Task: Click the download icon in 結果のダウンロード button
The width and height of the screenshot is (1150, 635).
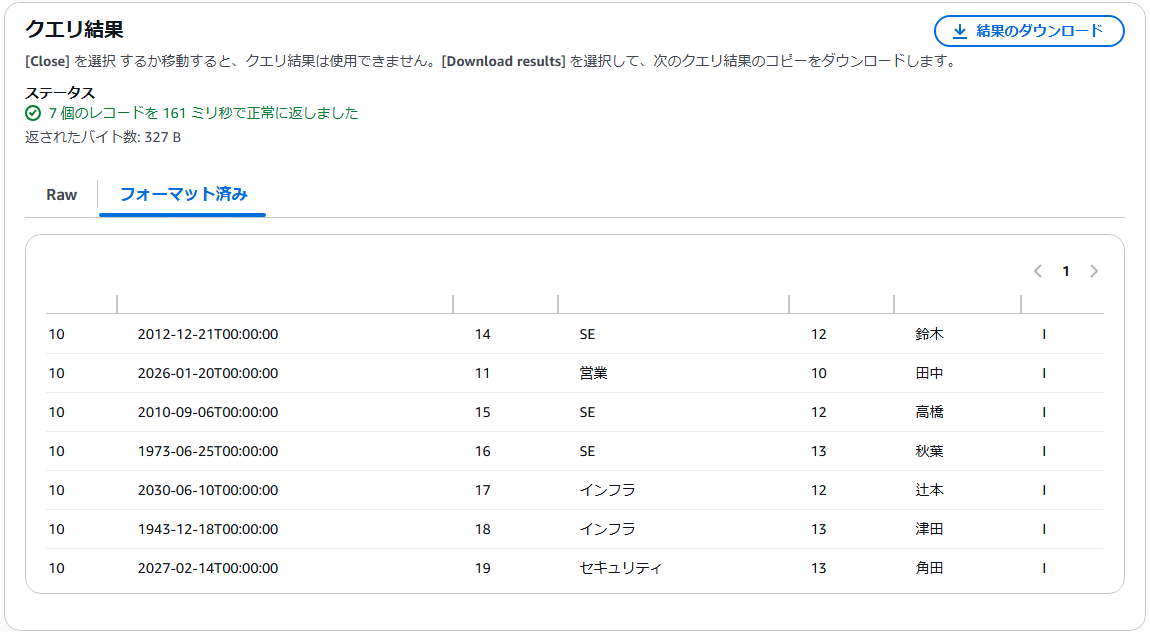Action: pyautogui.click(x=960, y=31)
